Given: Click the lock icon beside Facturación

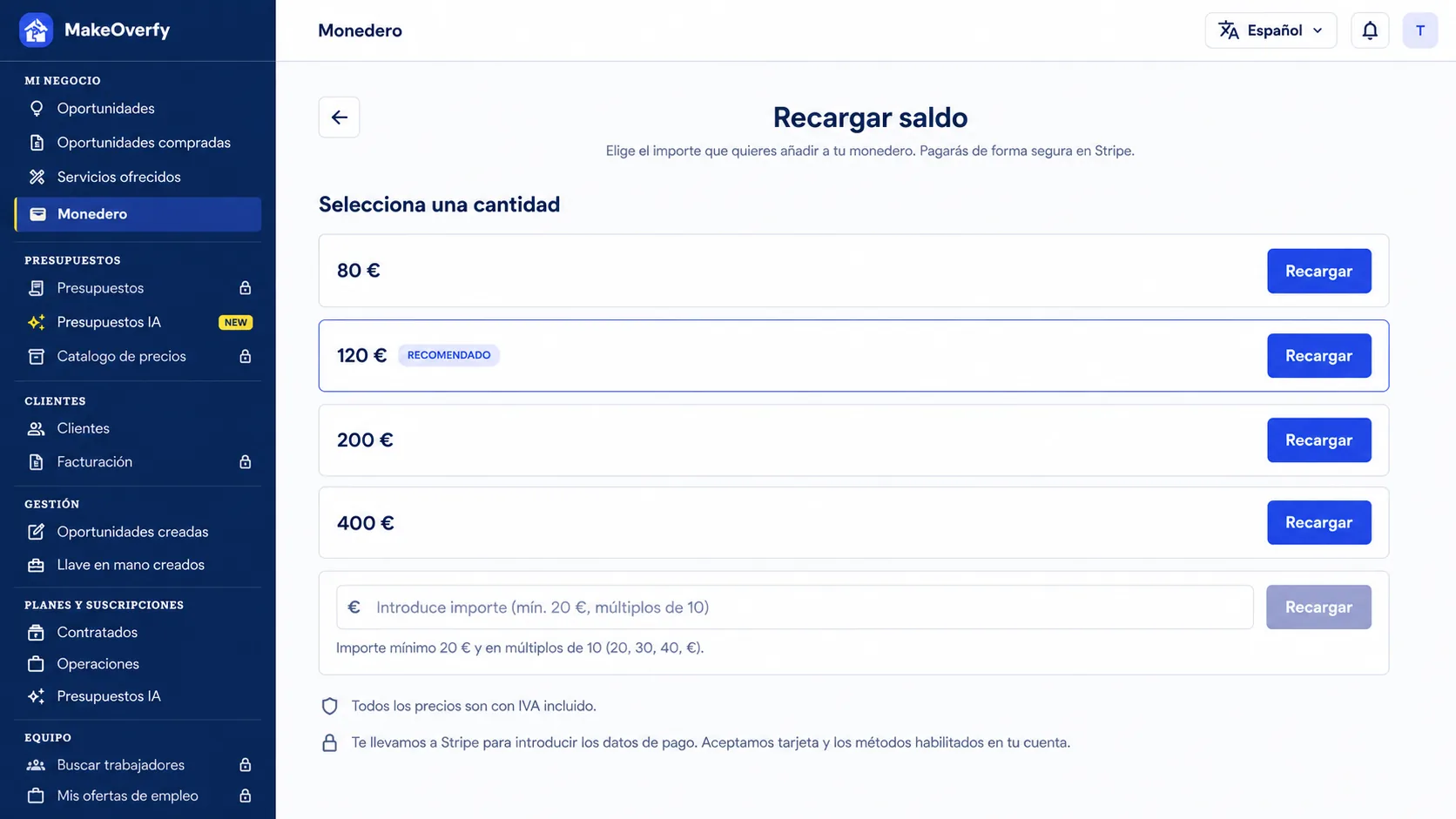Looking at the screenshot, I should tap(246, 462).
